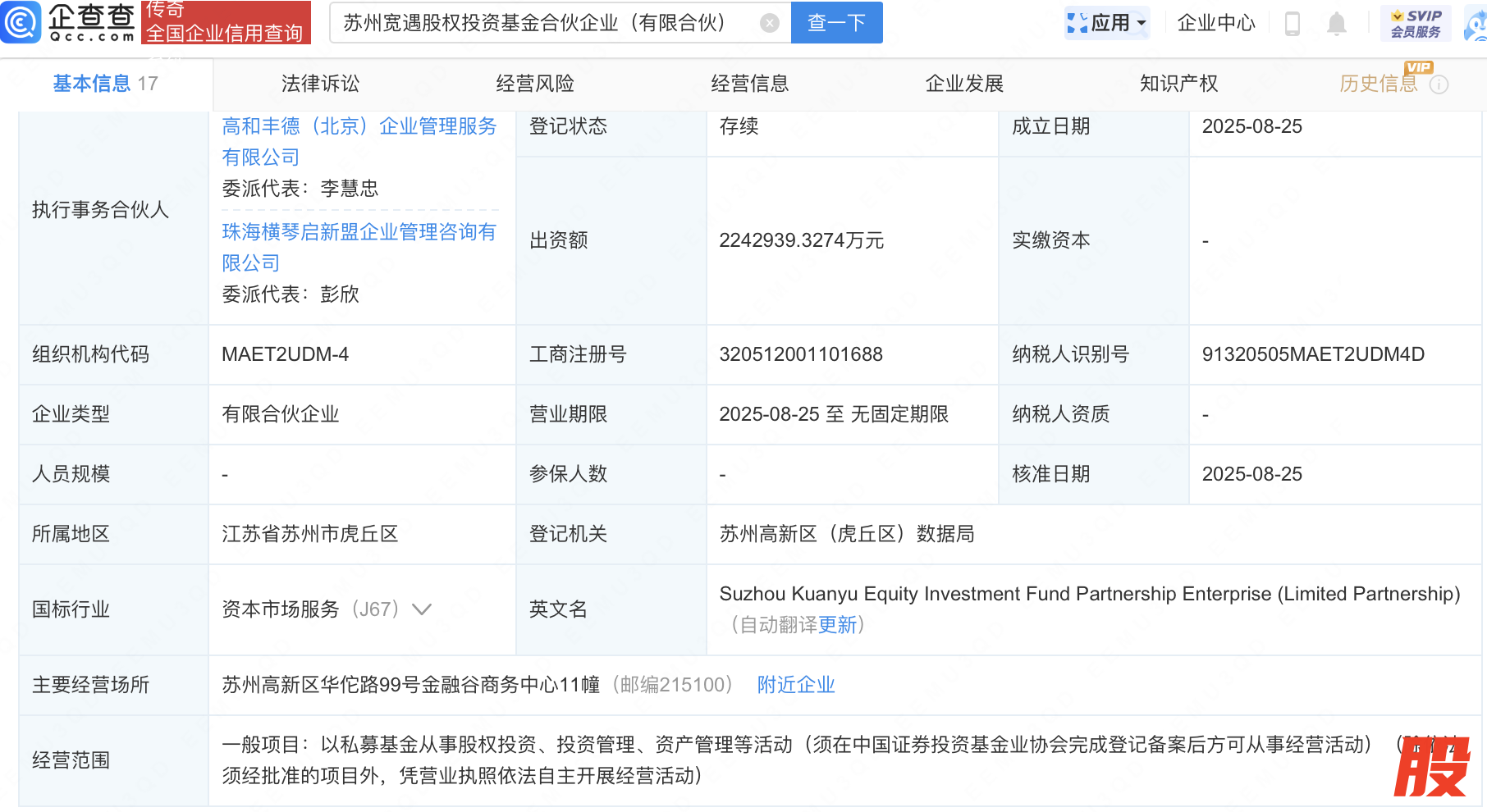Click the 传奇 全国企业信用查询 red banner
Screen dimensions: 1487x812
point(226,22)
